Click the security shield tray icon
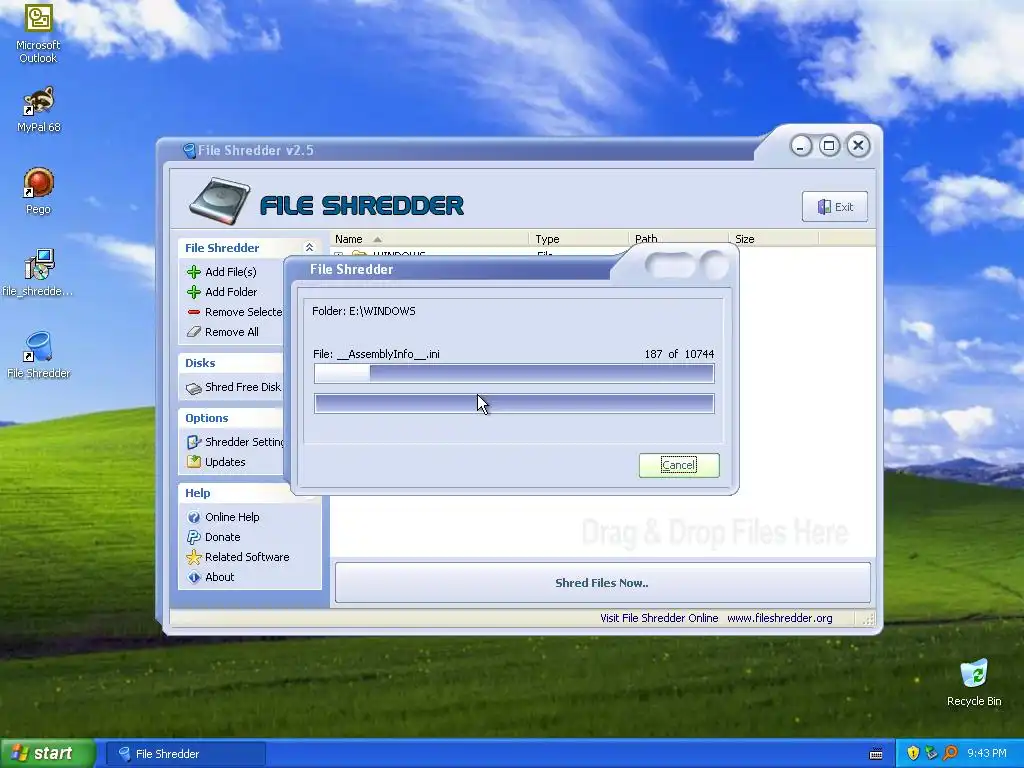Image resolution: width=1024 pixels, height=768 pixels. click(x=913, y=753)
